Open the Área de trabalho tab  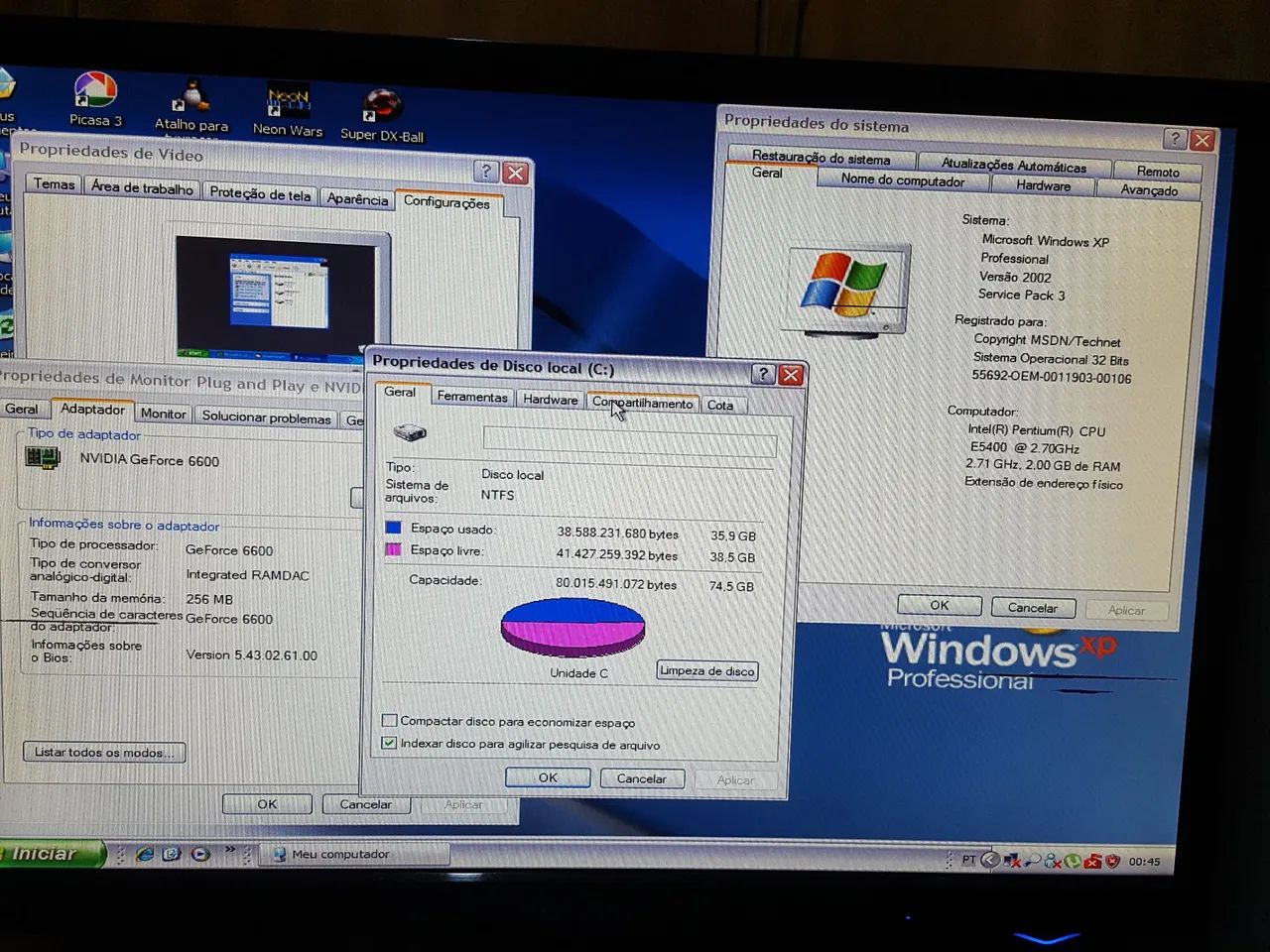pyautogui.click(x=142, y=188)
